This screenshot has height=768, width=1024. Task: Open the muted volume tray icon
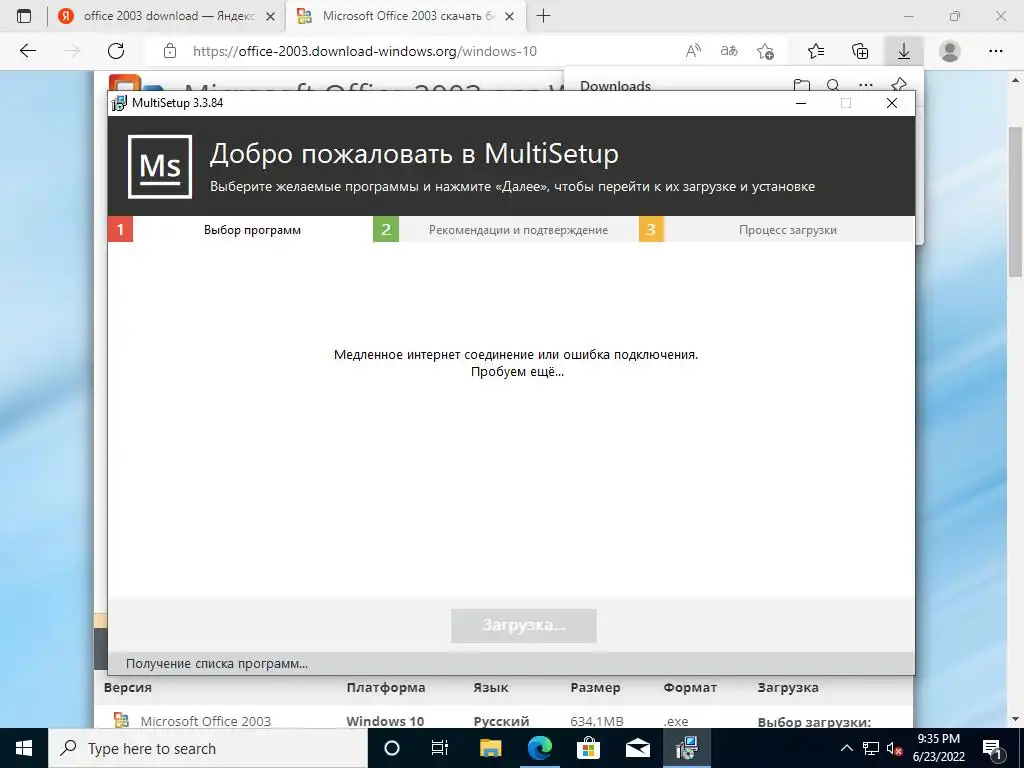click(x=895, y=749)
